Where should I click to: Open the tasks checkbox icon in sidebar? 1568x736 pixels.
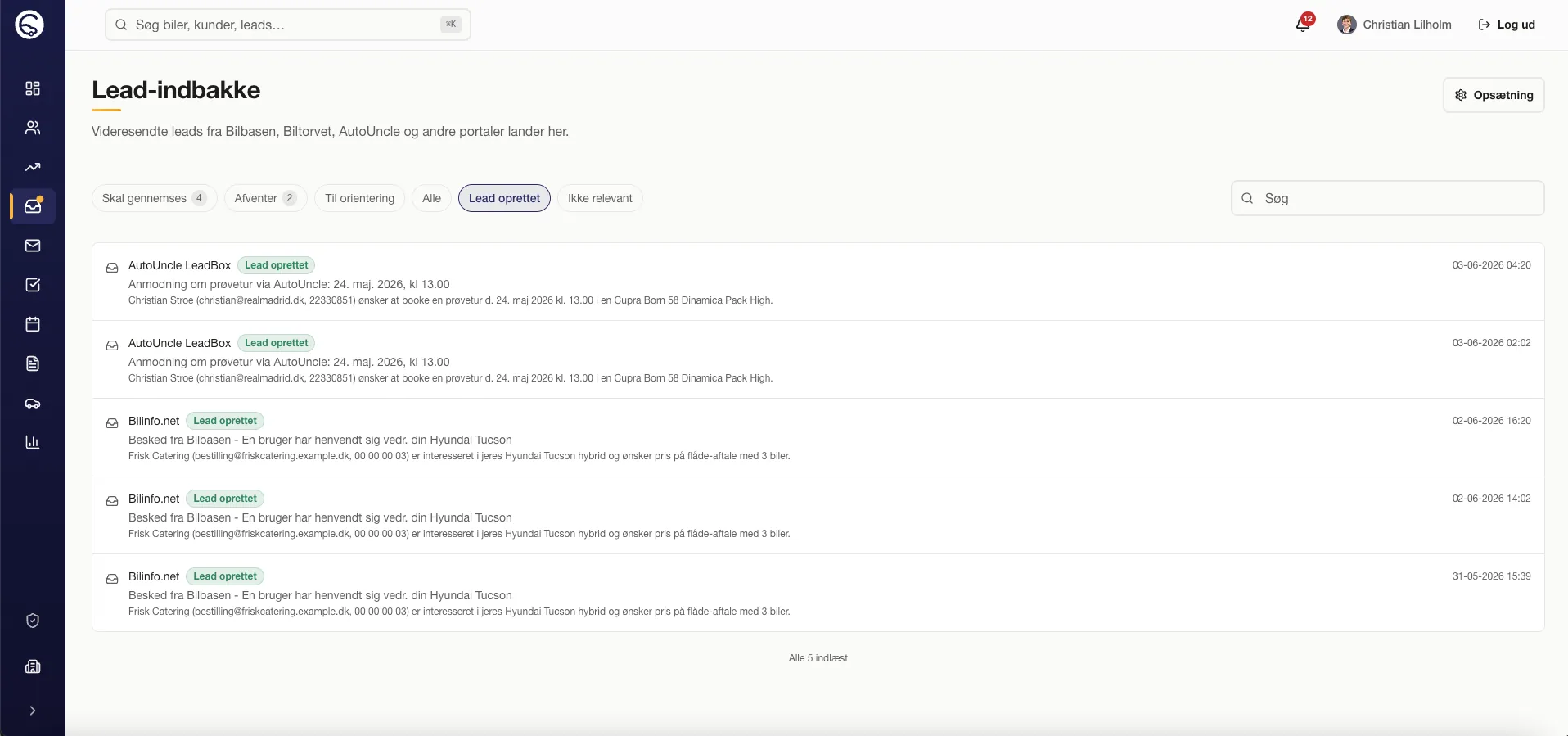(33, 285)
